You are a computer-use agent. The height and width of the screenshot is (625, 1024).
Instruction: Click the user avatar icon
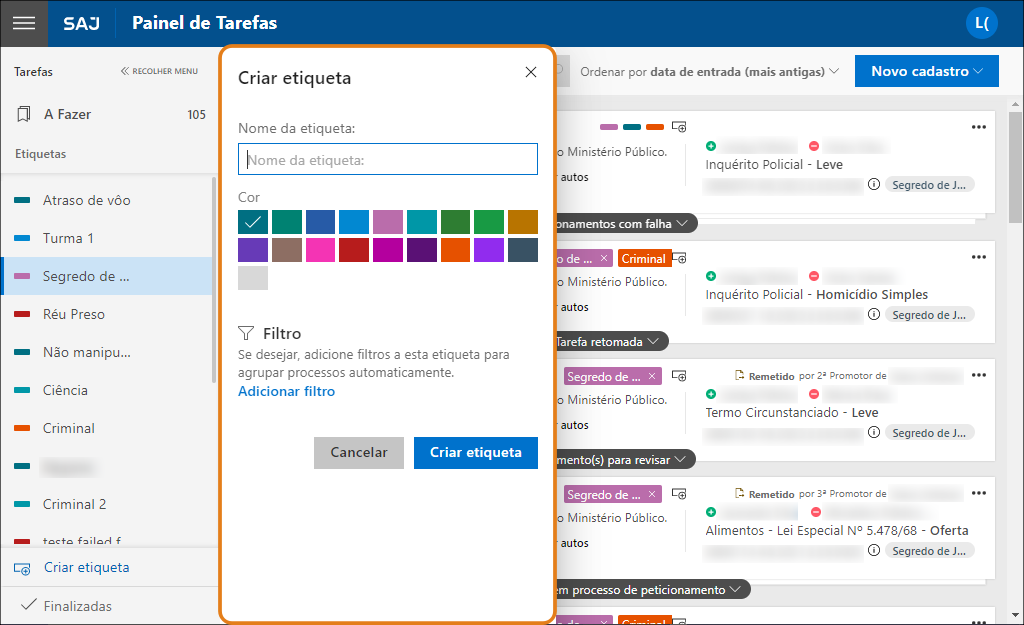[x=981, y=23]
